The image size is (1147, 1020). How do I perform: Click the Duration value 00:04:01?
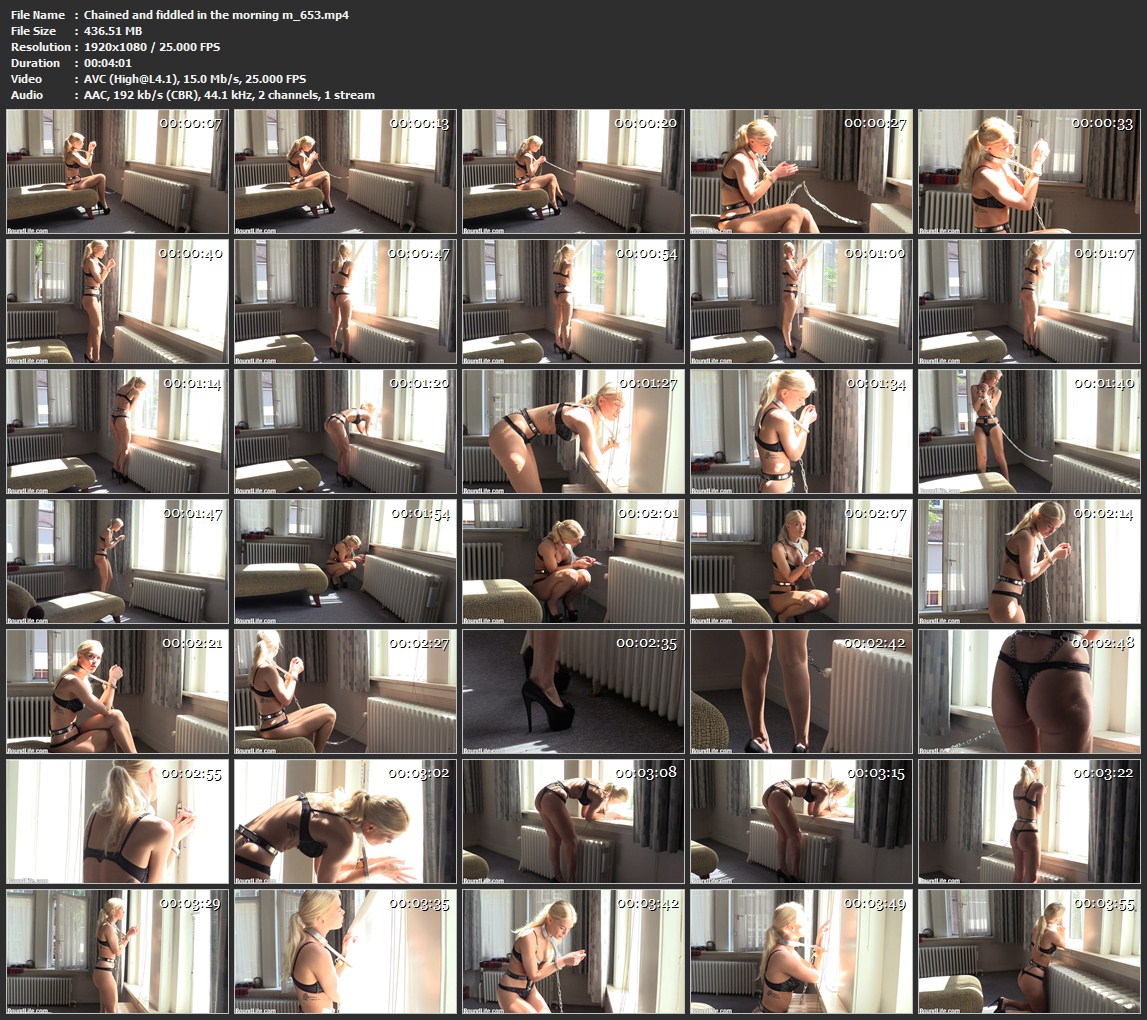click(x=108, y=63)
